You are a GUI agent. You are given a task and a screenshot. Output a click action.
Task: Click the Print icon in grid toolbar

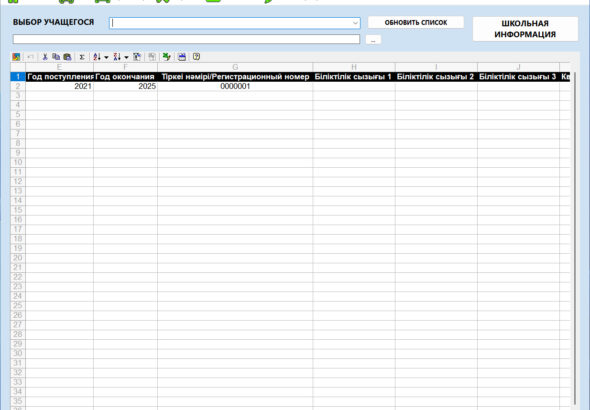point(182,57)
